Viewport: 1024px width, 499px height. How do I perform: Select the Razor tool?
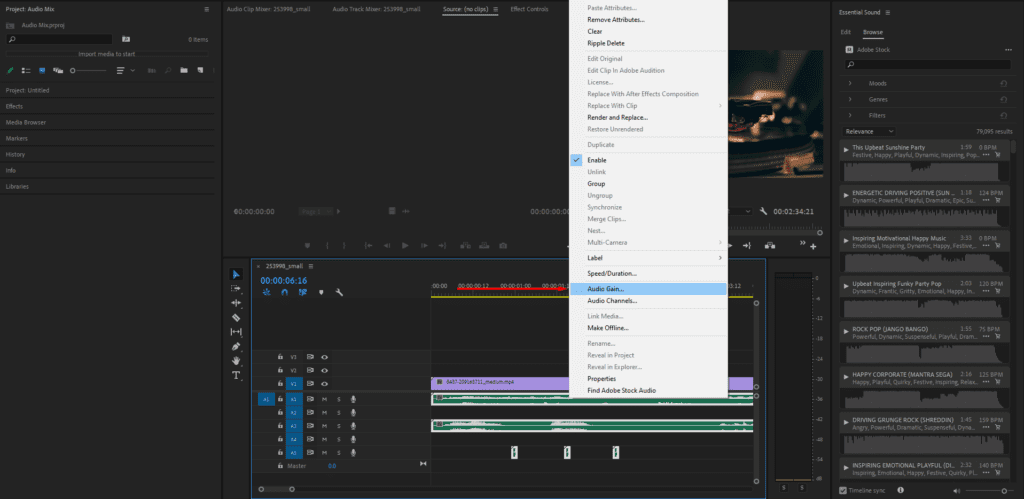236,317
